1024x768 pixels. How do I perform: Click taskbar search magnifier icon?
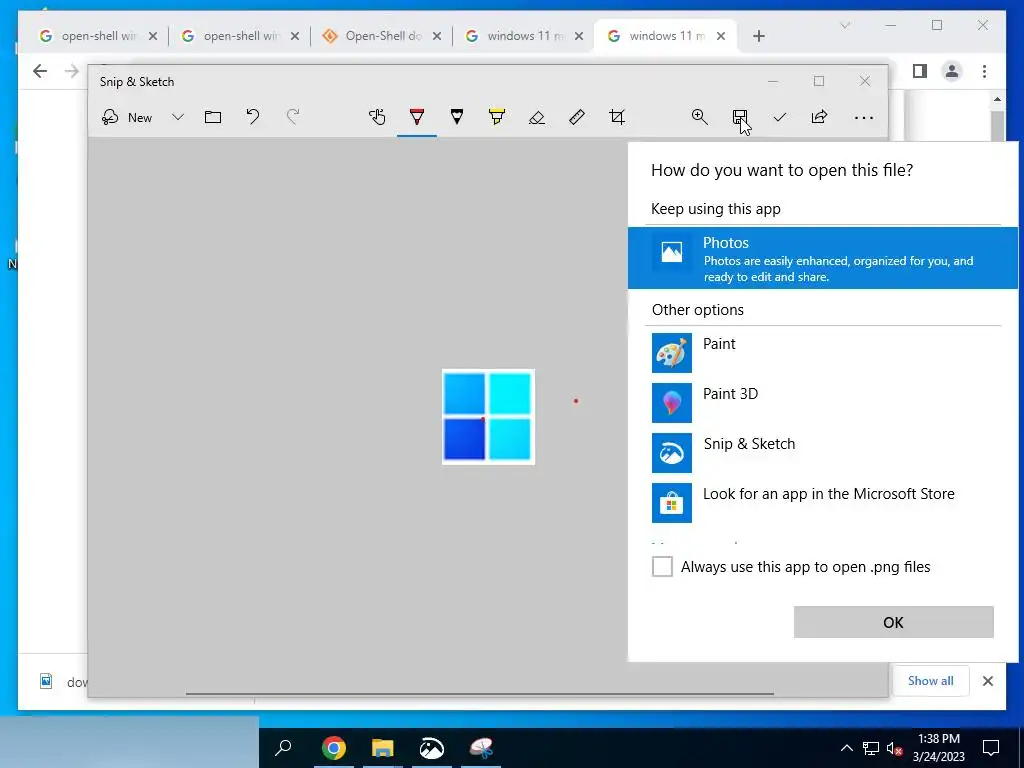(283, 748)
